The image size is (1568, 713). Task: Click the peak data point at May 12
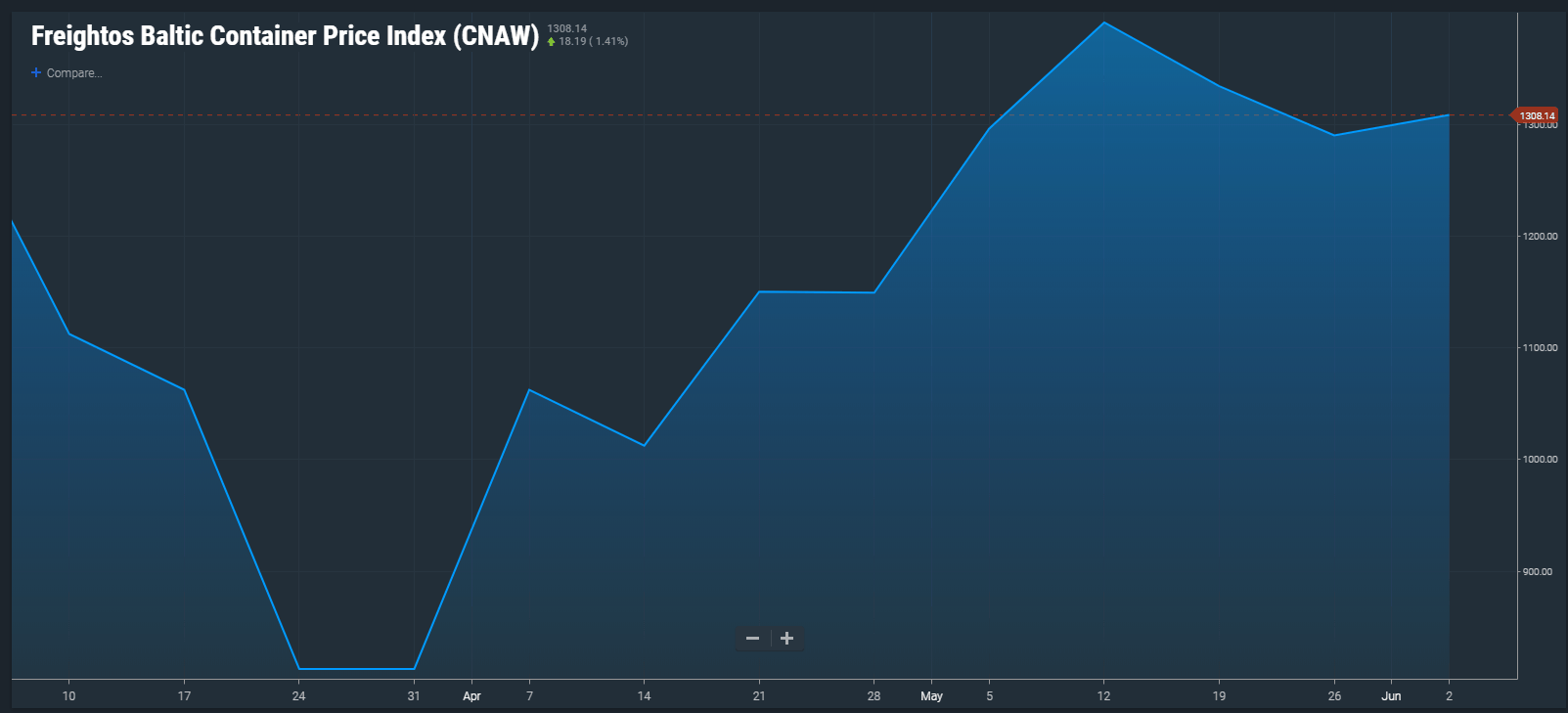1104,22
